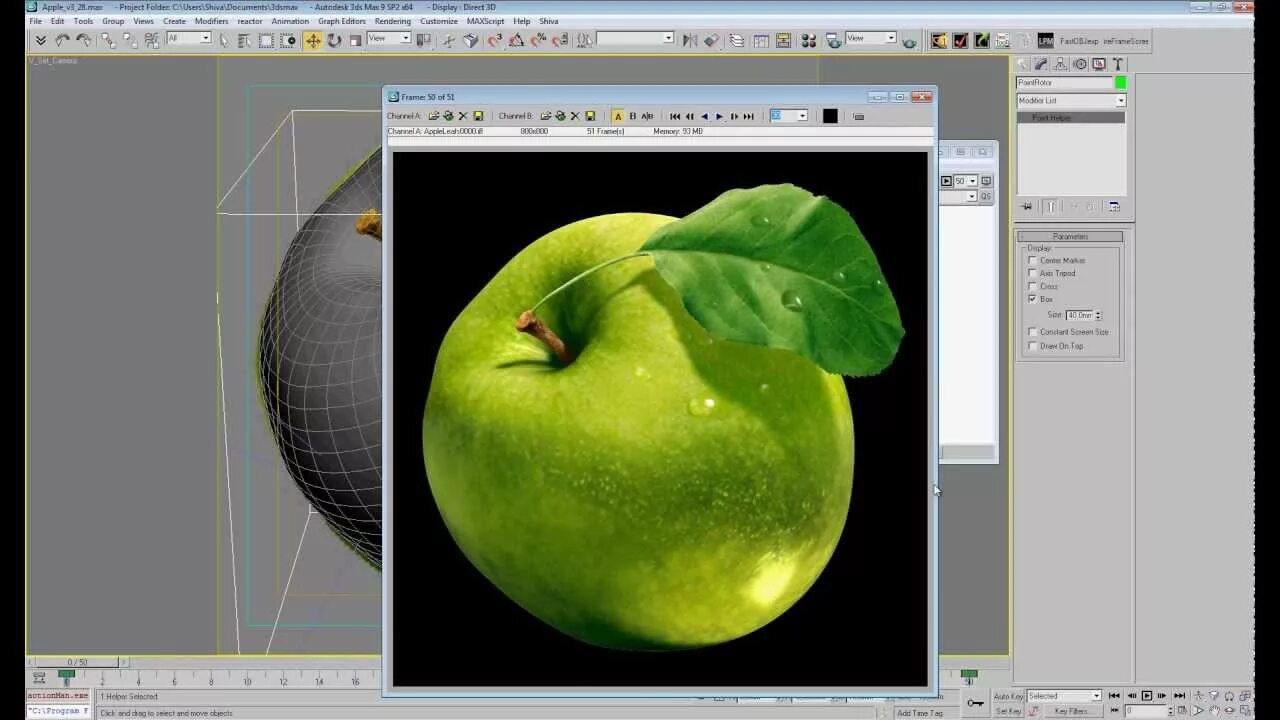Screen dimensions: 1280x720
Task: Open the File menu
Action: 35,21
